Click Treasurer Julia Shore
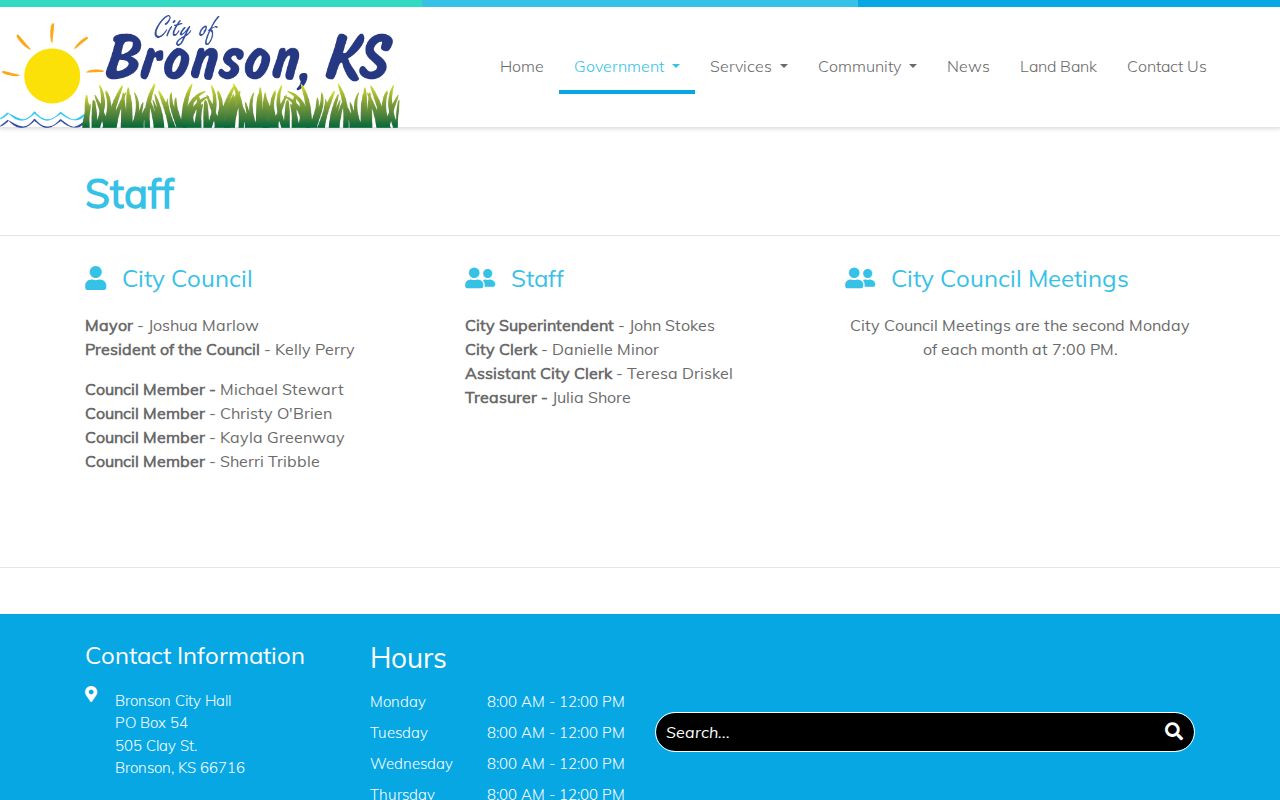Viewport: 1280px width, 800px height. click(548, 397)
